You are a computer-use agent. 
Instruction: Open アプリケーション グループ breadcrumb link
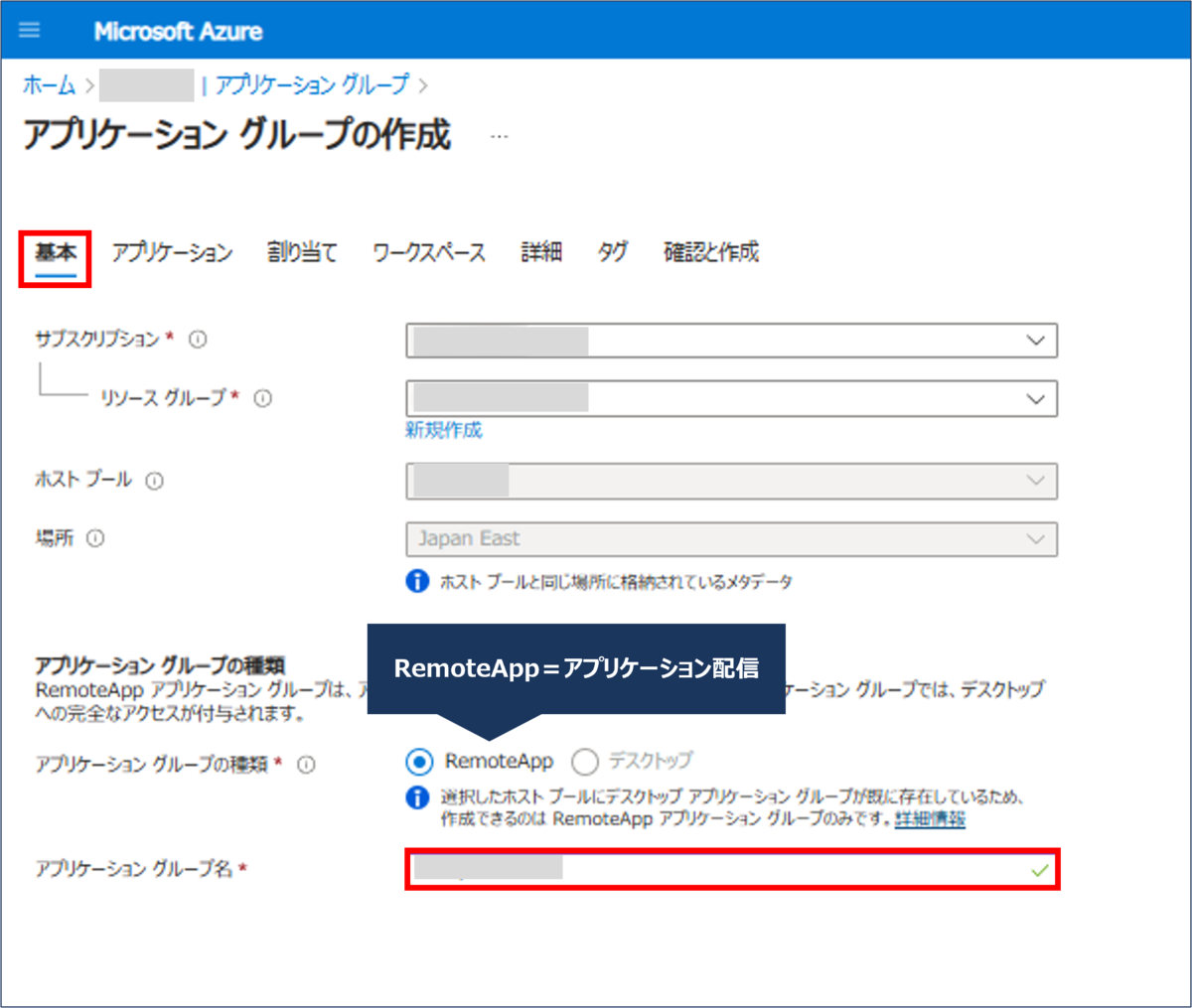pyautogui.click(x=311, y=85)
